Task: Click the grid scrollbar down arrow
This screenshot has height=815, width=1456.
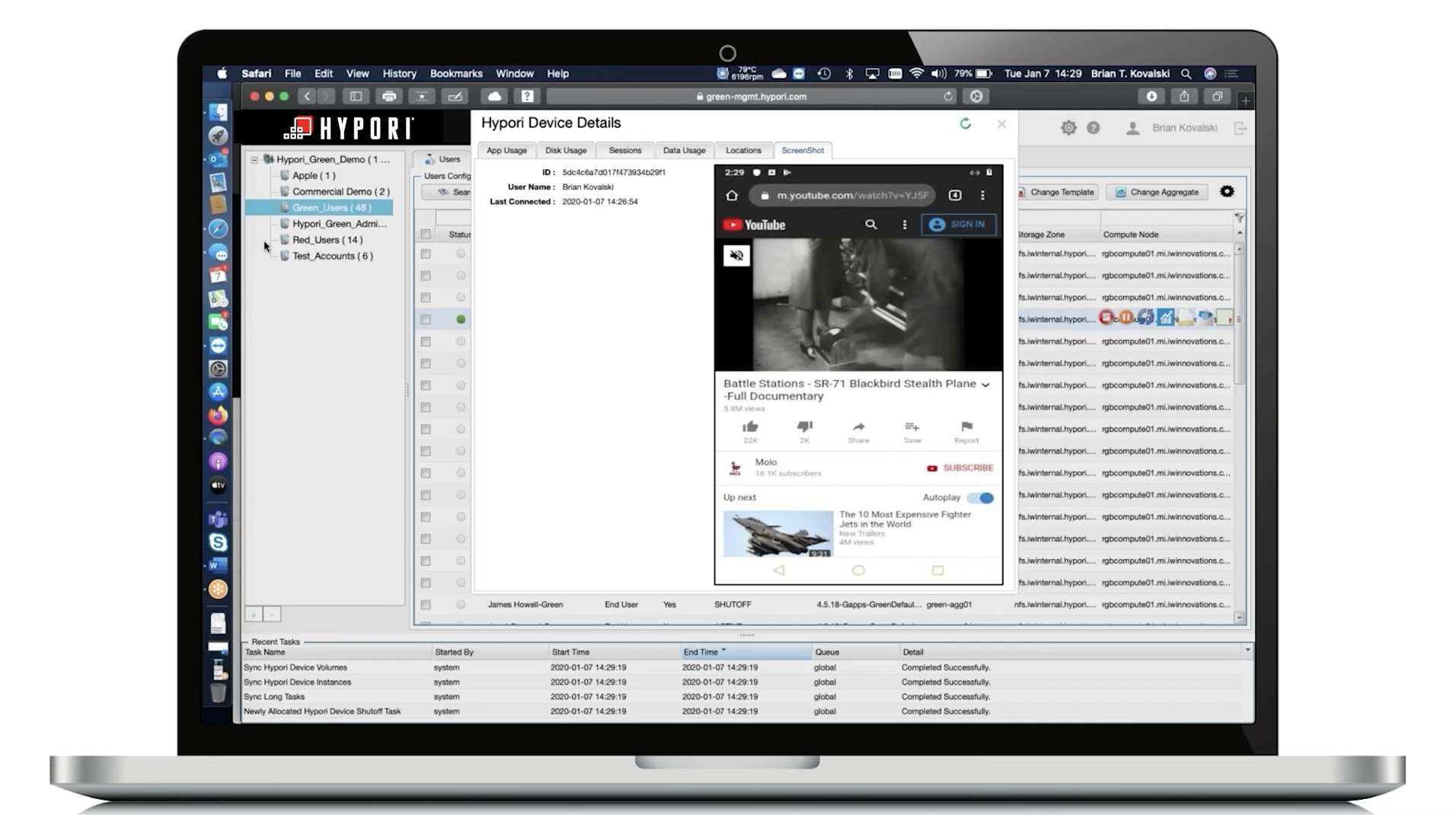Action: click(x=1240, y=618)
